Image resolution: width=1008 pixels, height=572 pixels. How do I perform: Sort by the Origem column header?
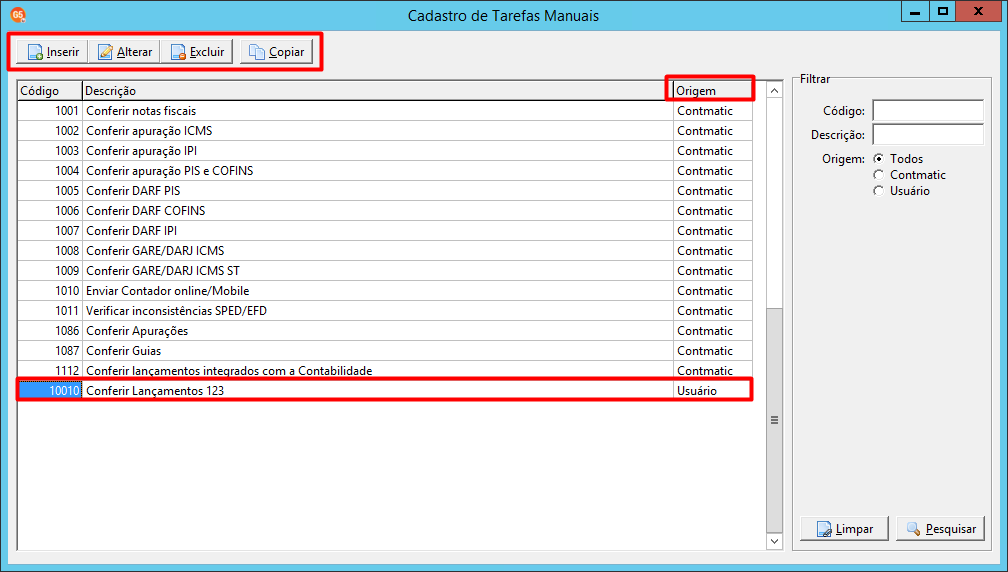[x=713, y=91]
